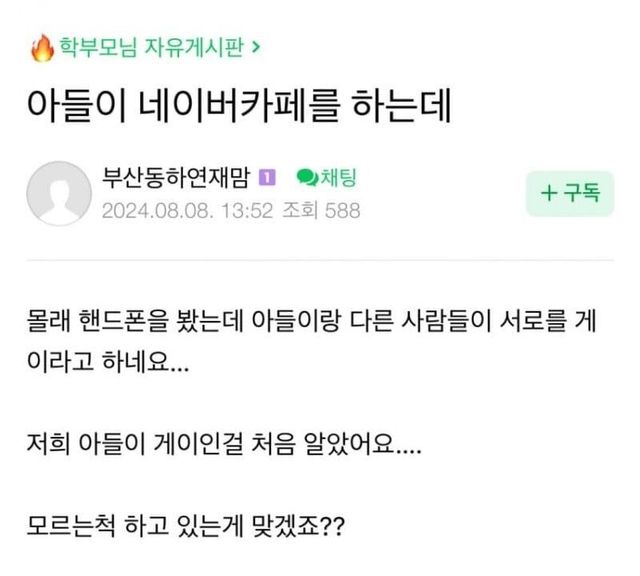The height and width of the screenshot is (576, 640).
Task: Click the plus sign in the 구독 button
Action: 548,194
